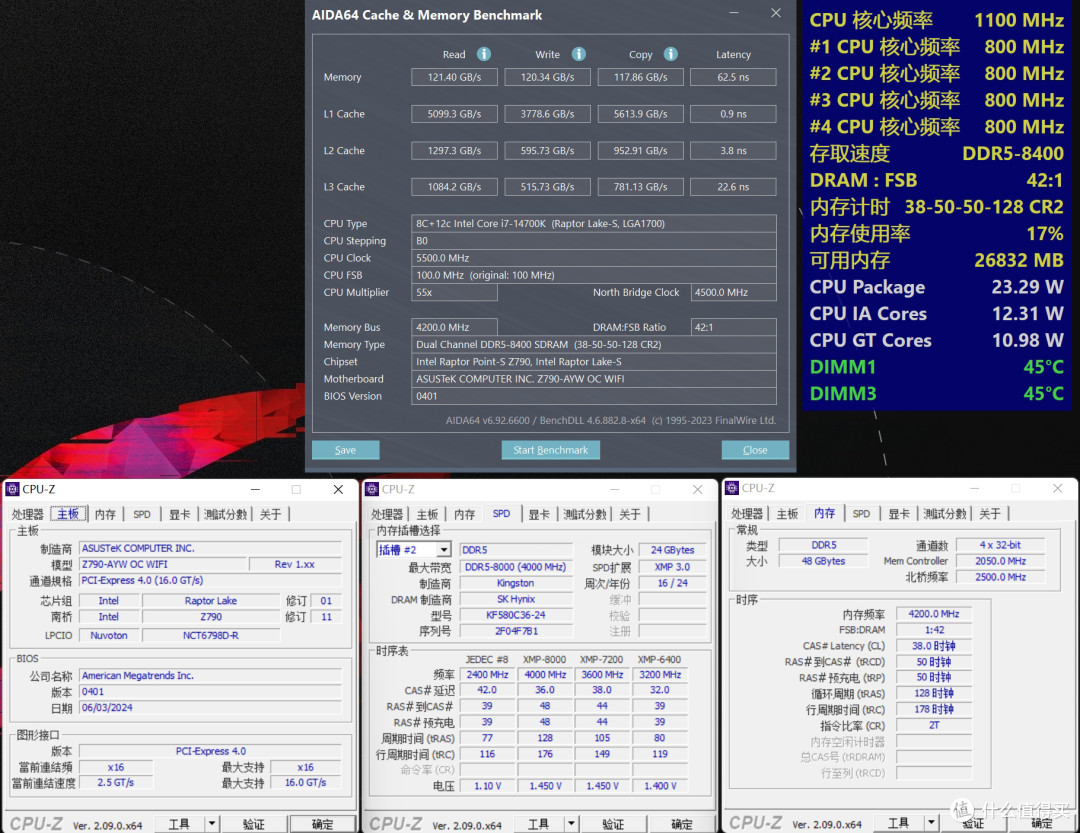Expand the 工具 dropdown arrow in left CPU-Z

coord(212,823)
